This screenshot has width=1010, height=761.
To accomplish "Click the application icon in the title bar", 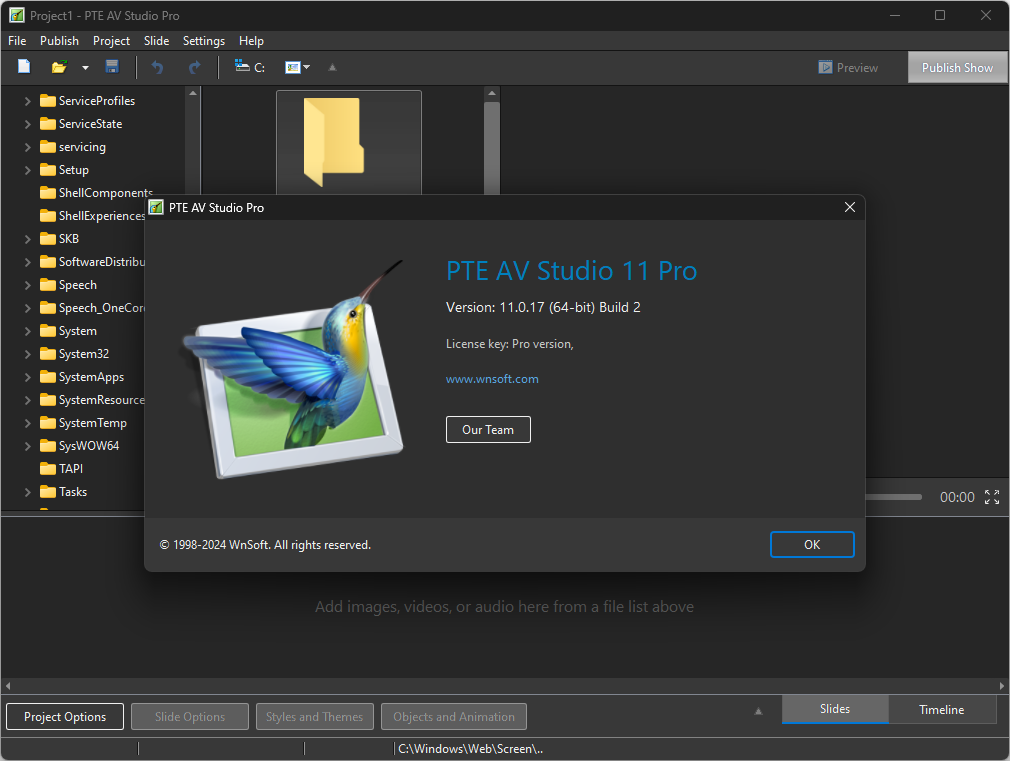I will [17, 15].
